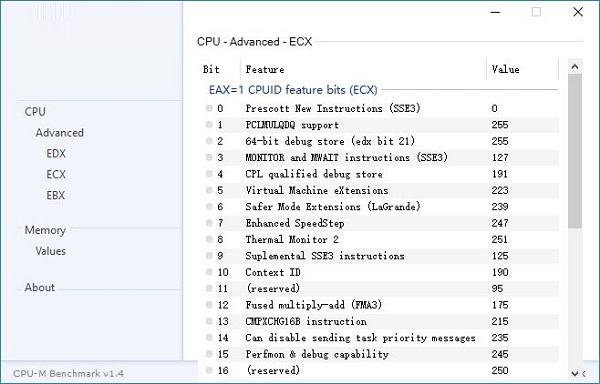Open the CPU section in sidebar
Image resolution: width=600 pixels, height=384 pixels.
pos(35,112)
